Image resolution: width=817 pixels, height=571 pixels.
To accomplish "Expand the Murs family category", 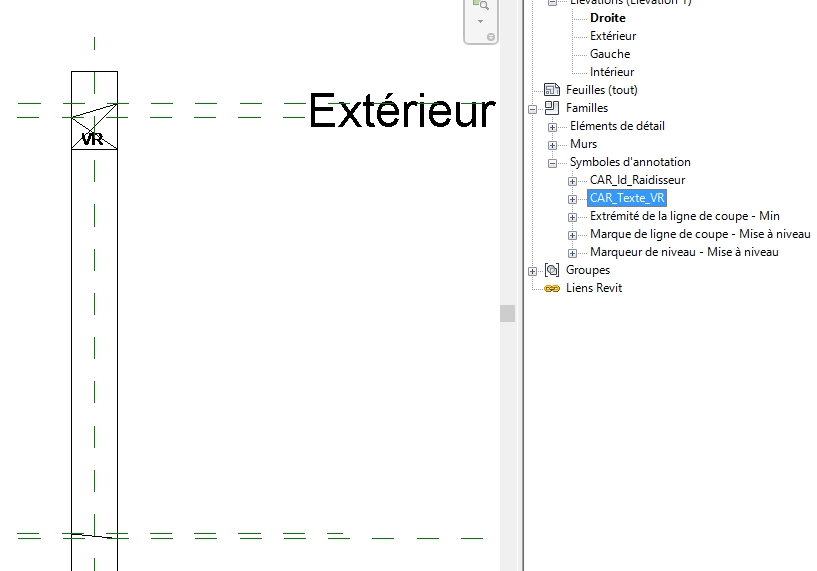I will pyautogui.click(x=552, y=145).
